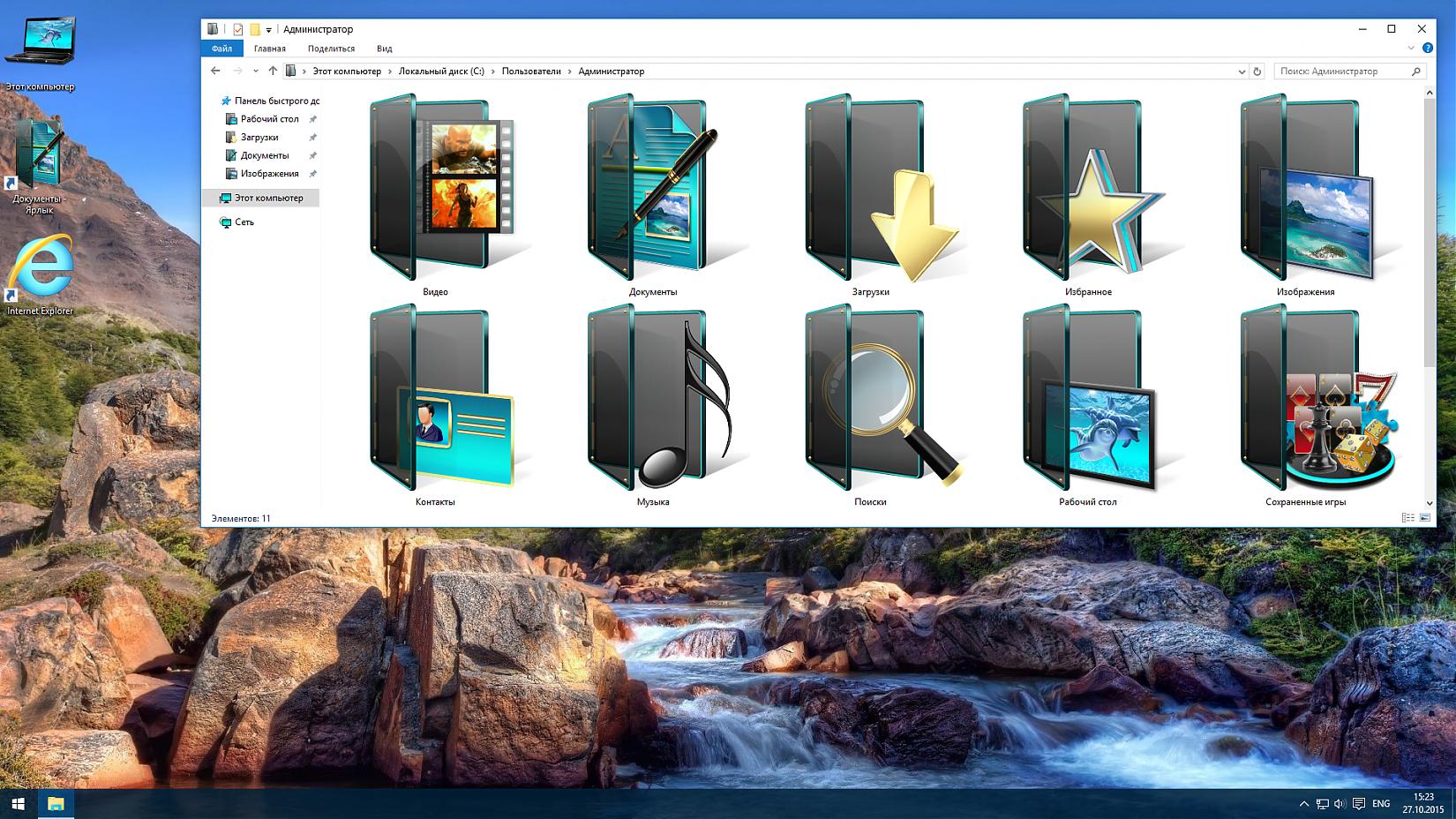Expand the ribbon chevron
This screenshot has width=1456, height=819.
(1412, 49)
